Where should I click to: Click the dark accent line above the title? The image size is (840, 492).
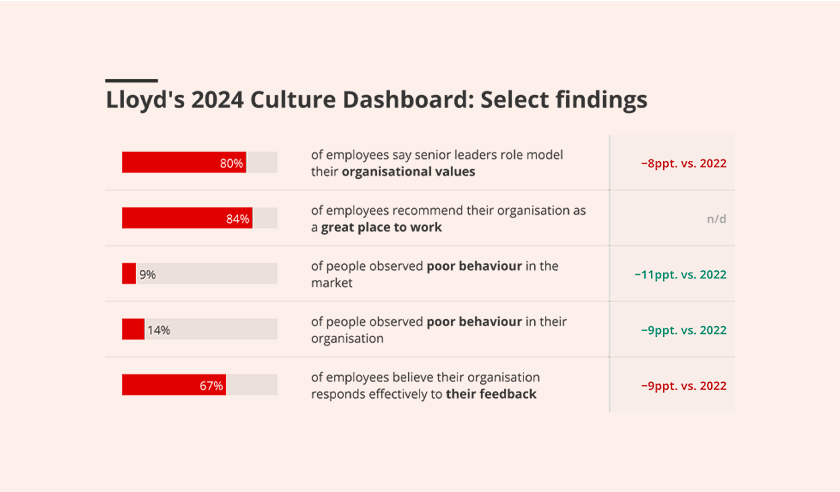pos(131,80)
